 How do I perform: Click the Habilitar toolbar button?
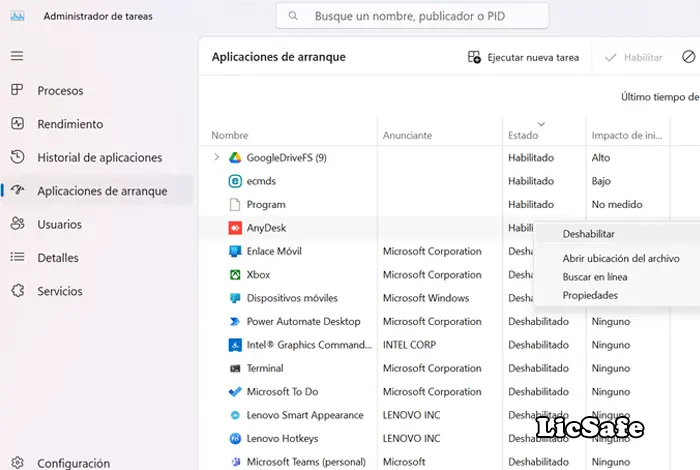633,57
